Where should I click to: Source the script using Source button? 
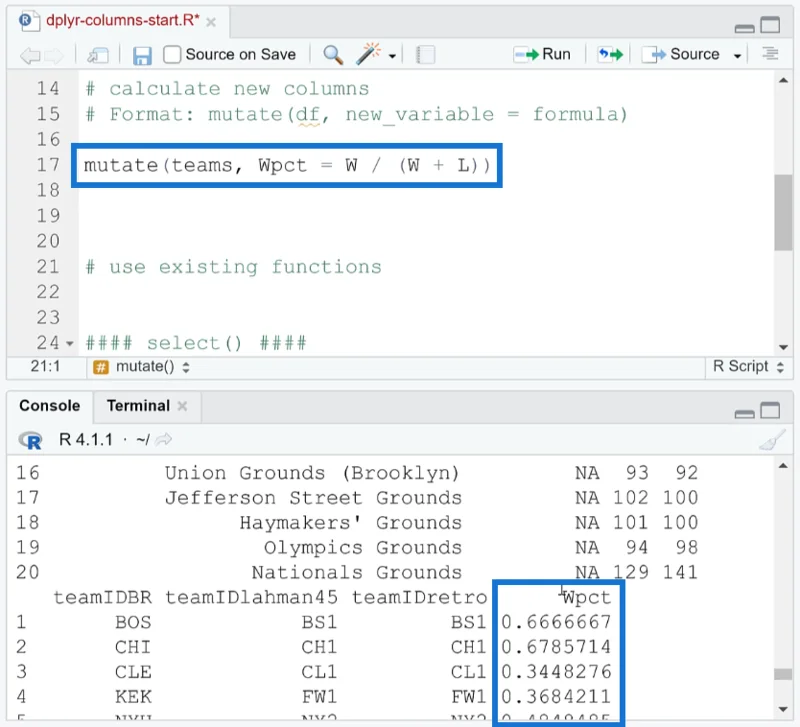pos(681,54)
